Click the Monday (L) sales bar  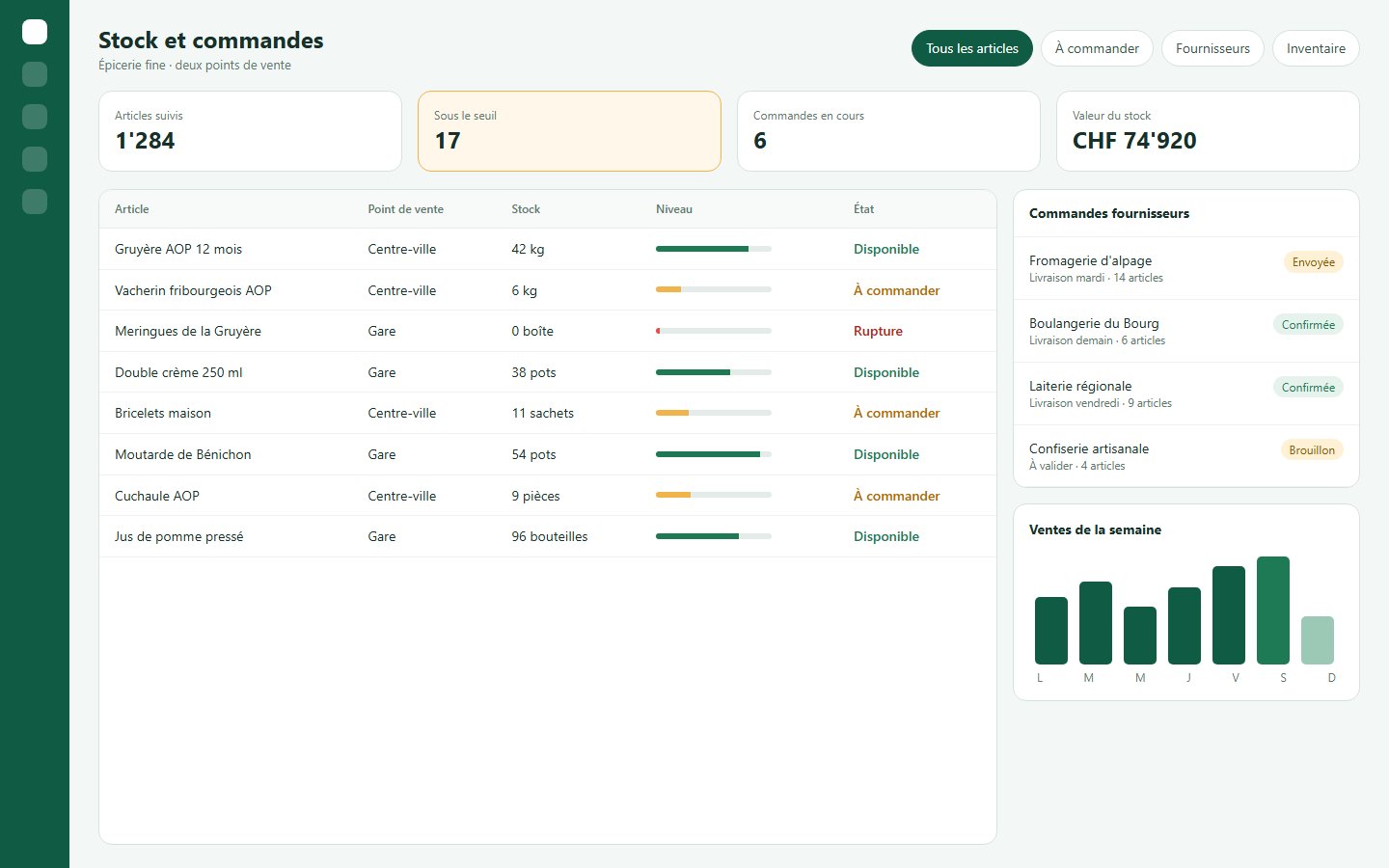click(x=1051, y=631)
